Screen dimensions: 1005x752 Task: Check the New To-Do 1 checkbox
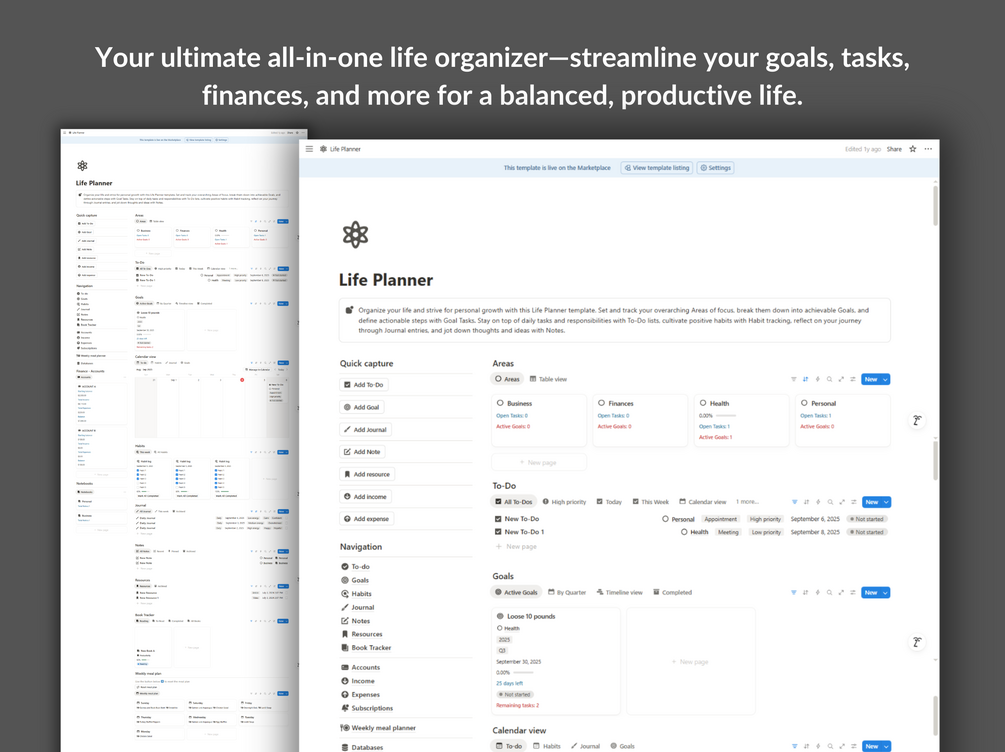click(498, 532)
